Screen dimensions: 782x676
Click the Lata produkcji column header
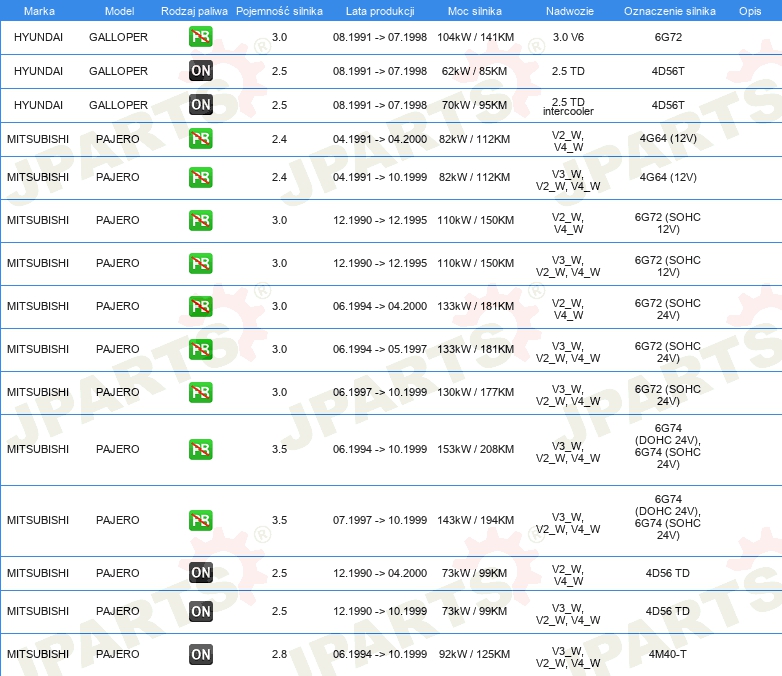(380, 11)
